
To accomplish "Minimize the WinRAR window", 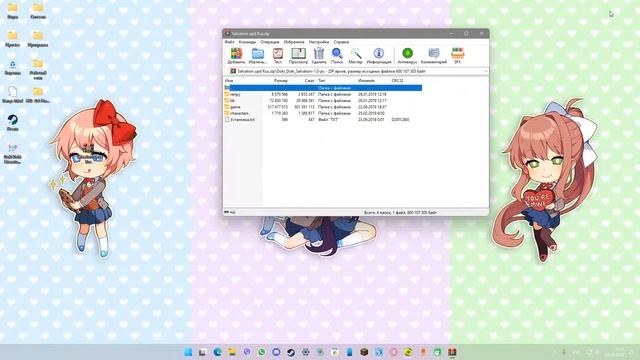I will [451, 33].
